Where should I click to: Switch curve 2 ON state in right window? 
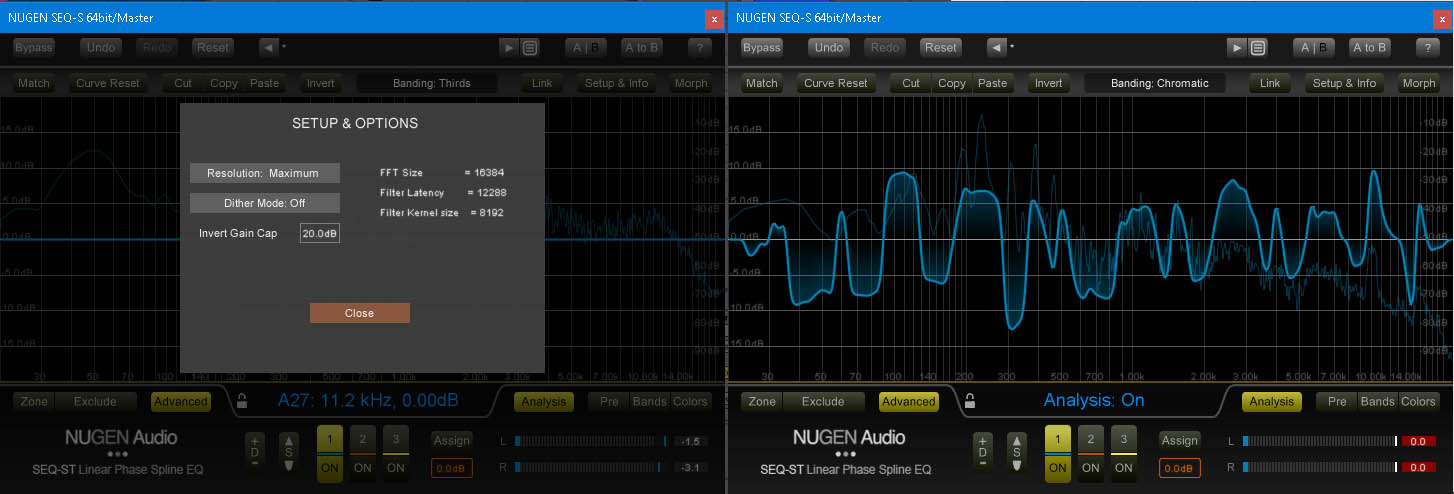(1091, 467)
